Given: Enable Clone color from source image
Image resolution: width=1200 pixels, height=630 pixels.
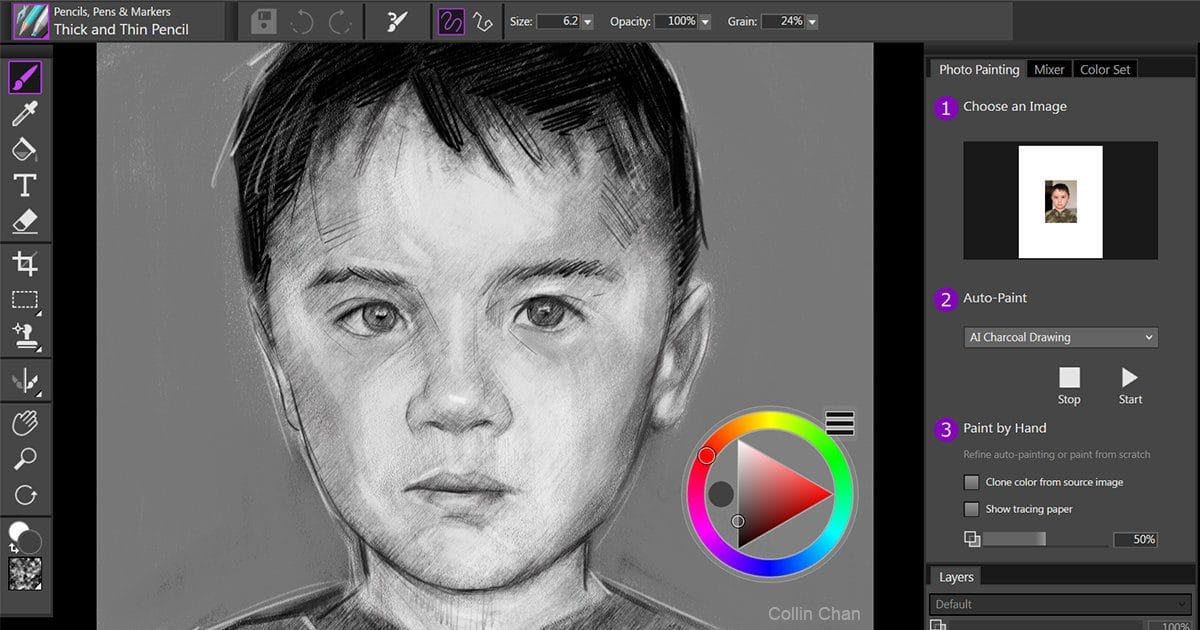Looking at the screenshot, I should click(971, 482).
